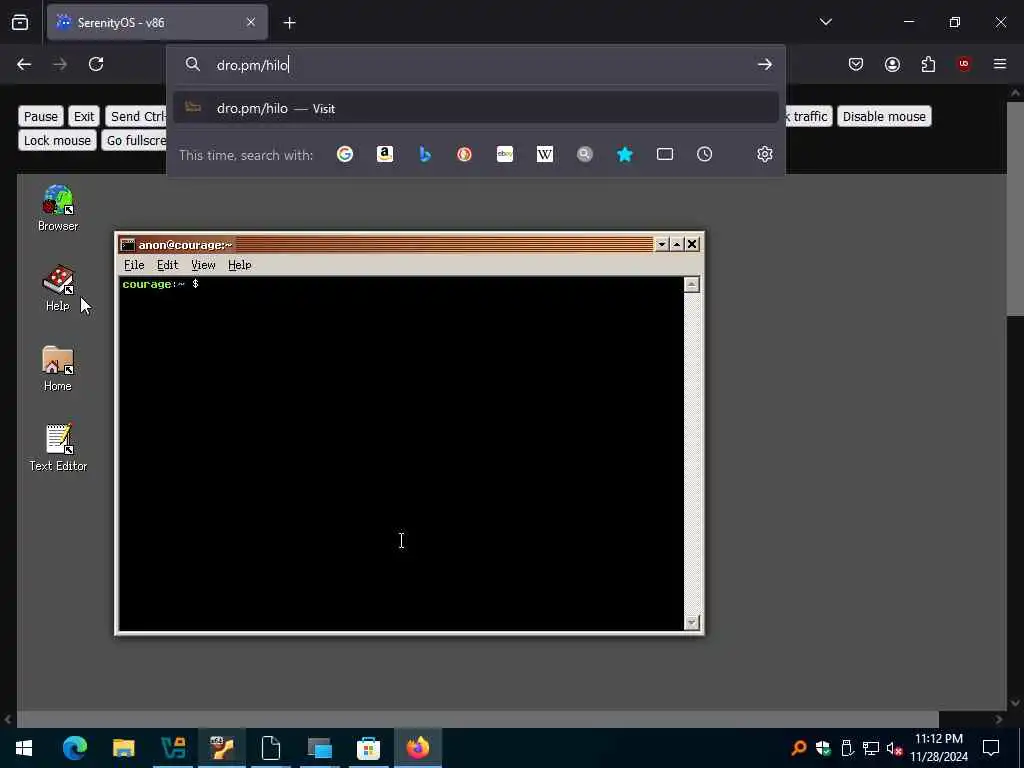Click the Send Ctrl button
This screenshot has height=768, width=1024.
coord(136,116)
